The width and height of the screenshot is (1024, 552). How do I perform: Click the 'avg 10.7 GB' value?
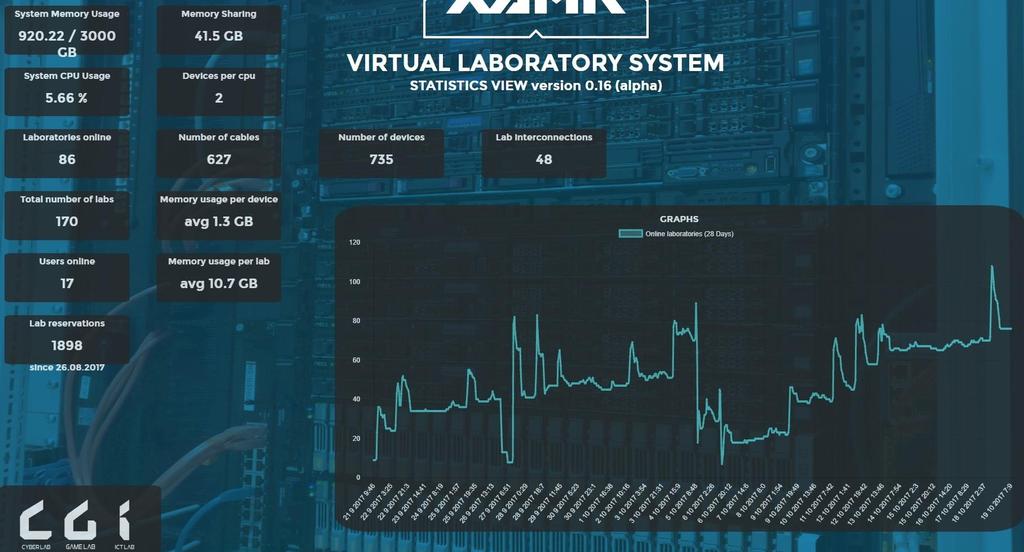pos(219,284)
